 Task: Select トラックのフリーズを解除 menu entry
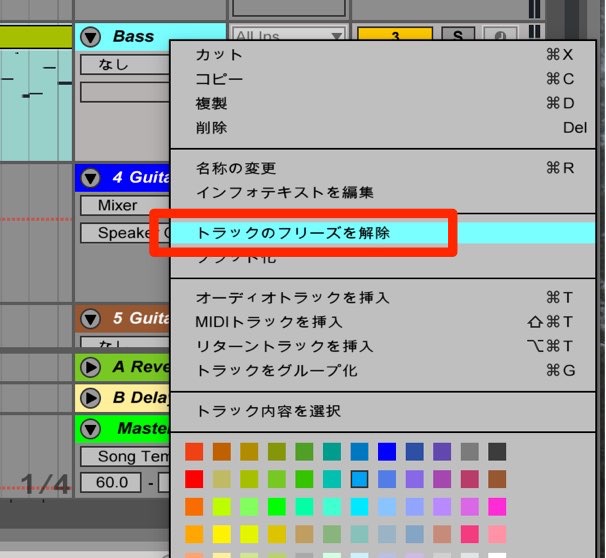point(383,233)
